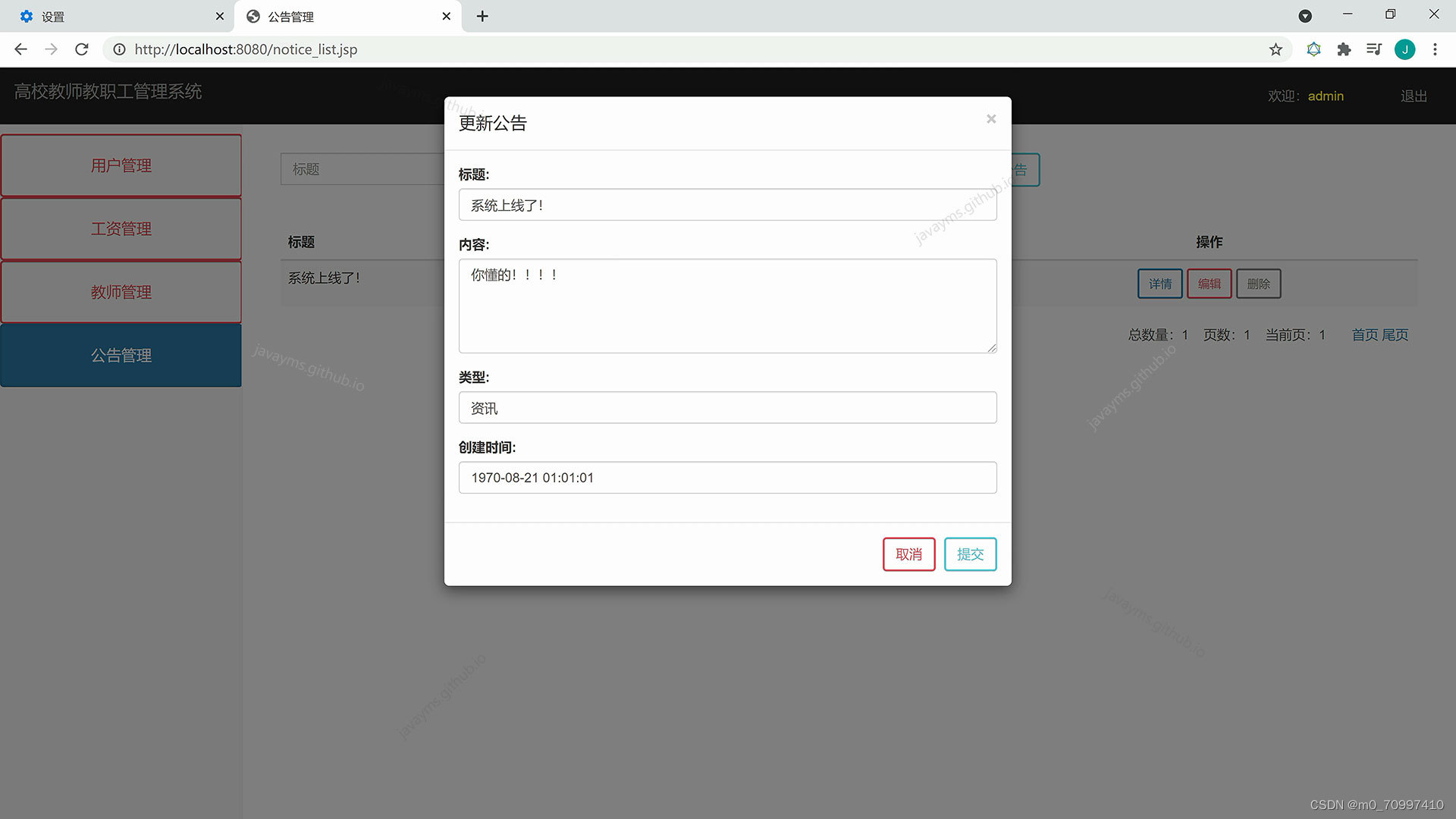Click the partially hidden 公告 button behind dialog
Screen dimensions: 1456x819
pos(1025,170)
